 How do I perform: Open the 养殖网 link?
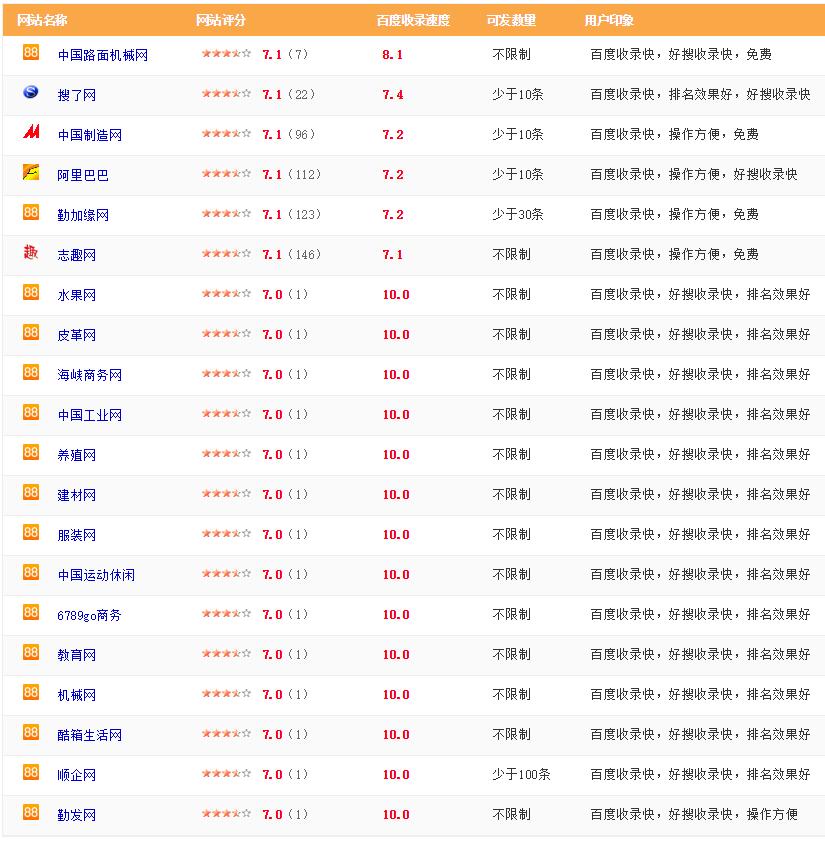pyautogui.click(x=77, y=455)
